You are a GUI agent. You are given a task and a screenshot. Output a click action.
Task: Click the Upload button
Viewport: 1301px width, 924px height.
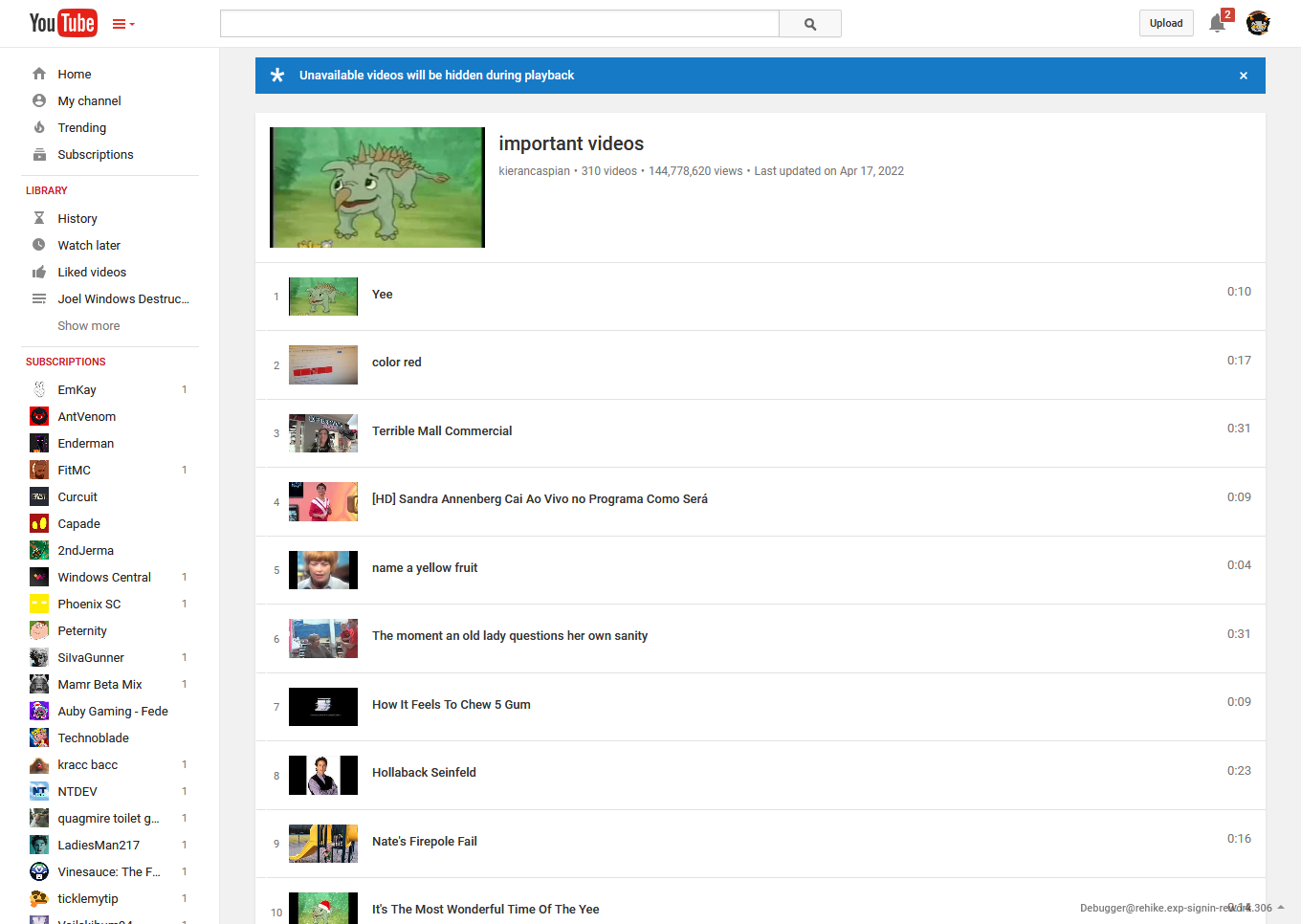(1166, 22)
